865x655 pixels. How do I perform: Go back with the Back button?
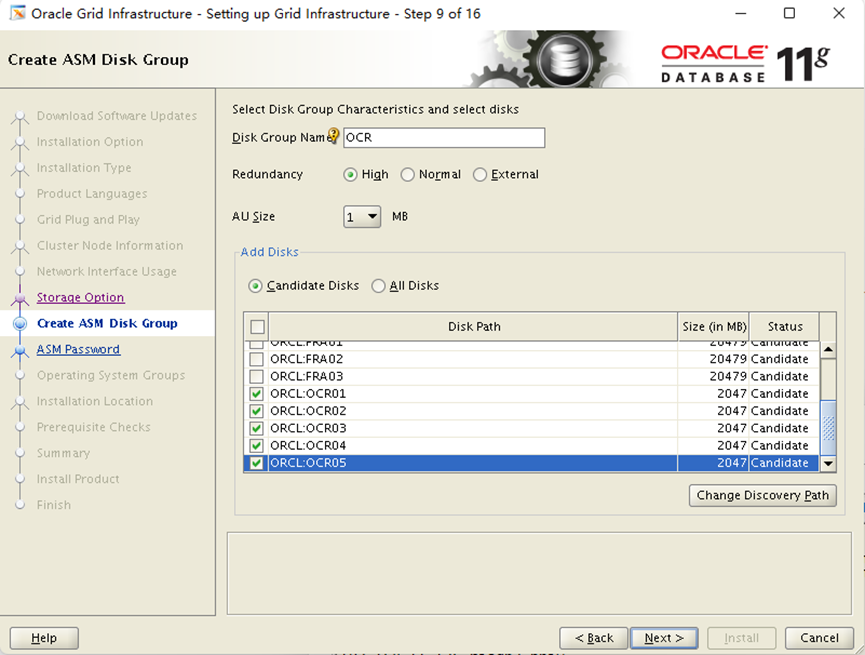[594, 638]
